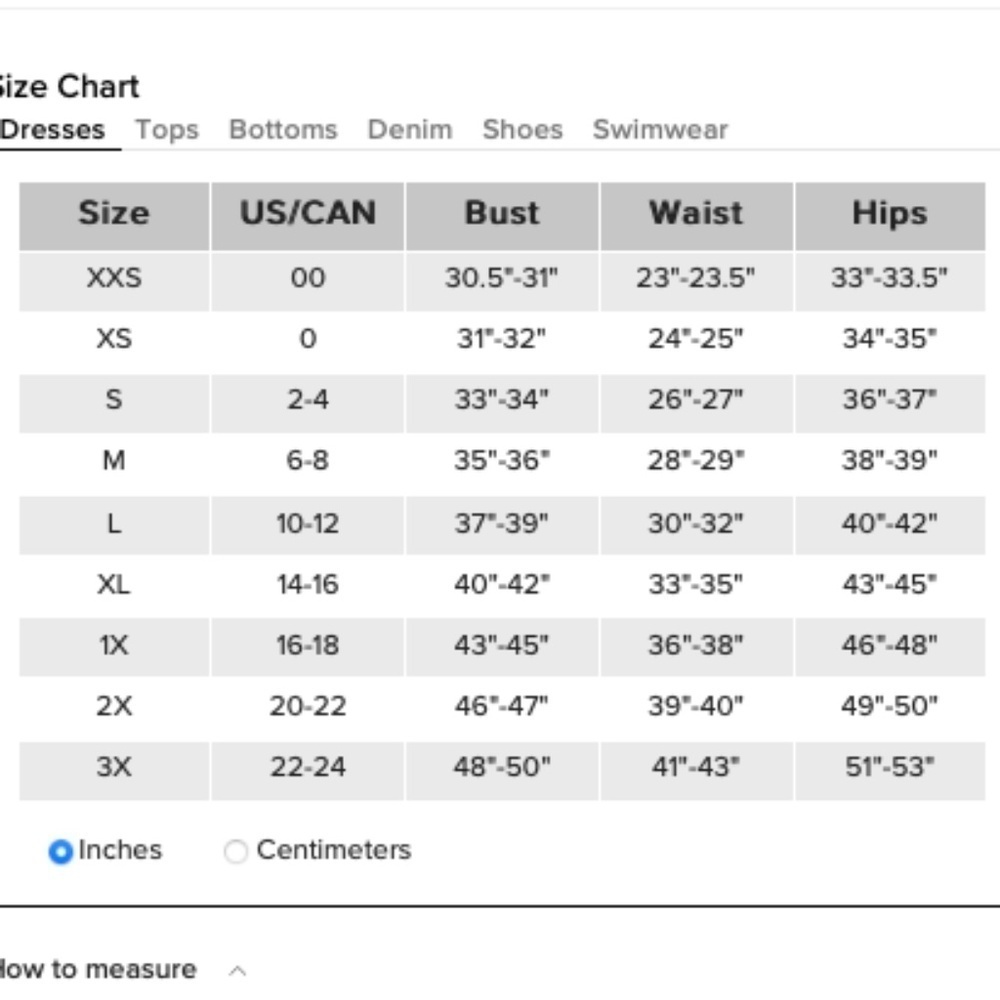1000x1000 pixels.
Task: Click the Dresses tab
Action: click(x=53, y=130)
